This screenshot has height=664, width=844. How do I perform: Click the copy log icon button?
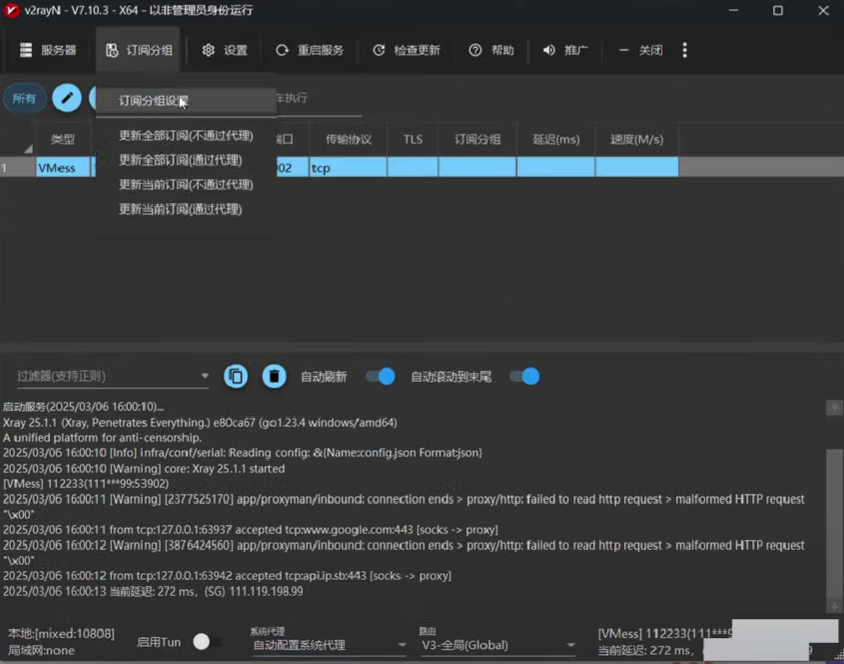[235, 376]
